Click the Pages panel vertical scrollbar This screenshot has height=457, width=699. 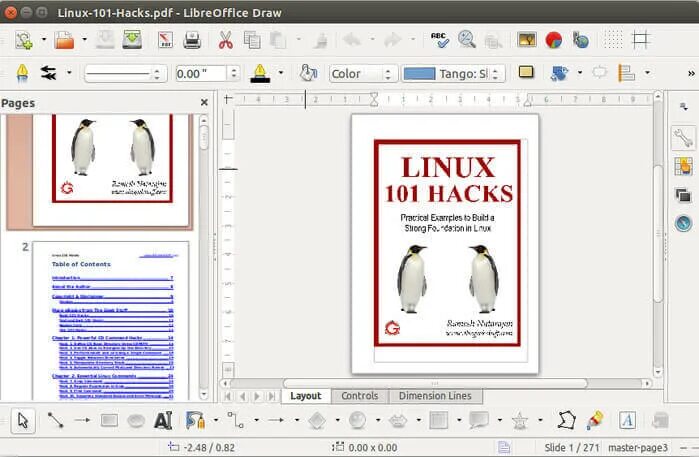(204, 257)
